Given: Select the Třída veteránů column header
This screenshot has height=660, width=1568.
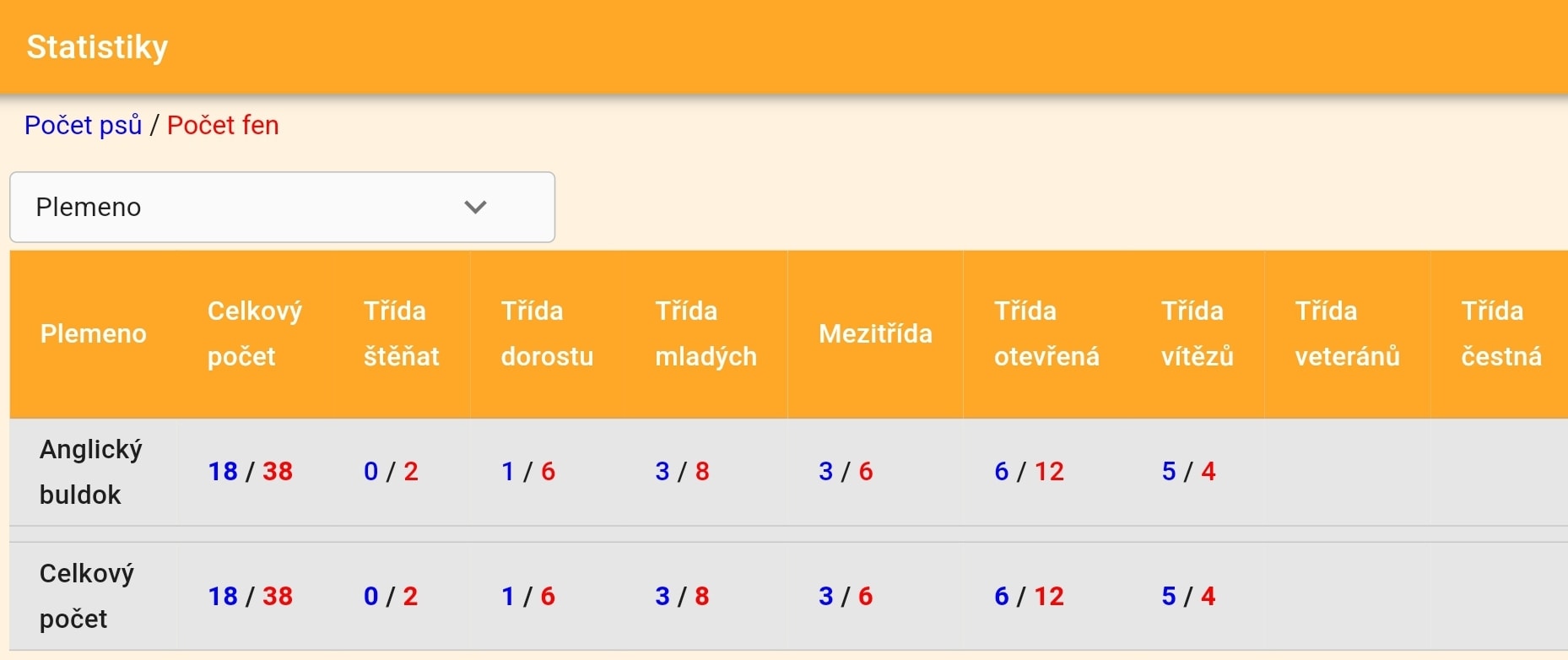Looking at the screenshot, I should [1347, 333].
